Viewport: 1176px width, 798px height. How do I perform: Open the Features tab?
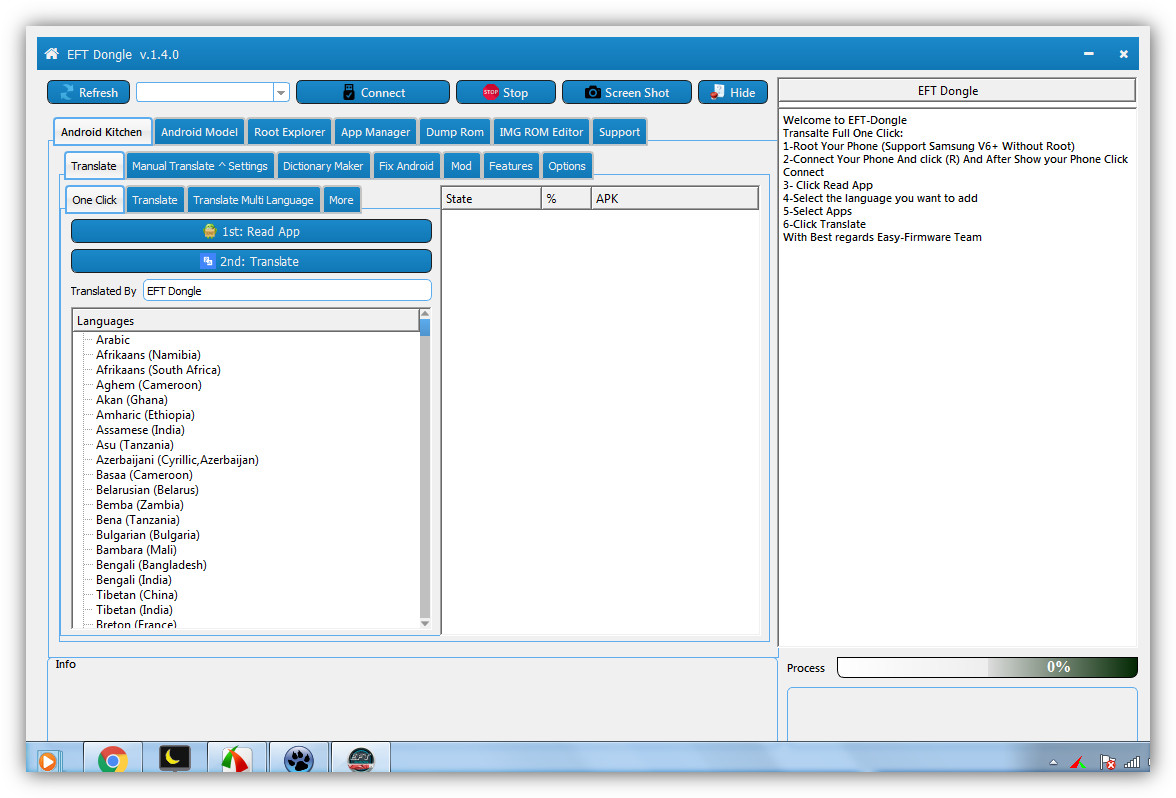(510, 166)
